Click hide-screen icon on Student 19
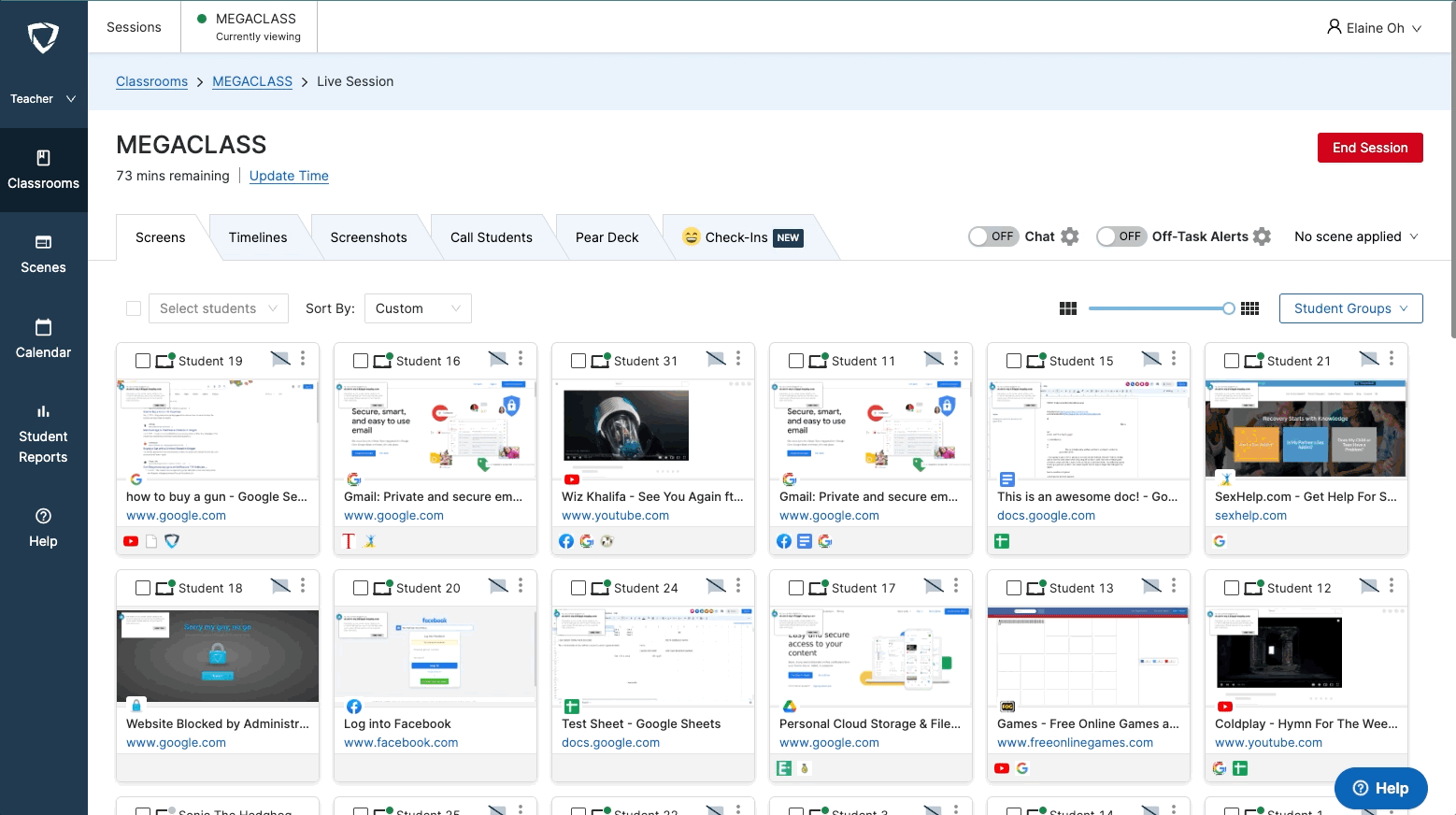Image resolution: width=1456 pixels, height=815 pixels. (x=280, y=359)
